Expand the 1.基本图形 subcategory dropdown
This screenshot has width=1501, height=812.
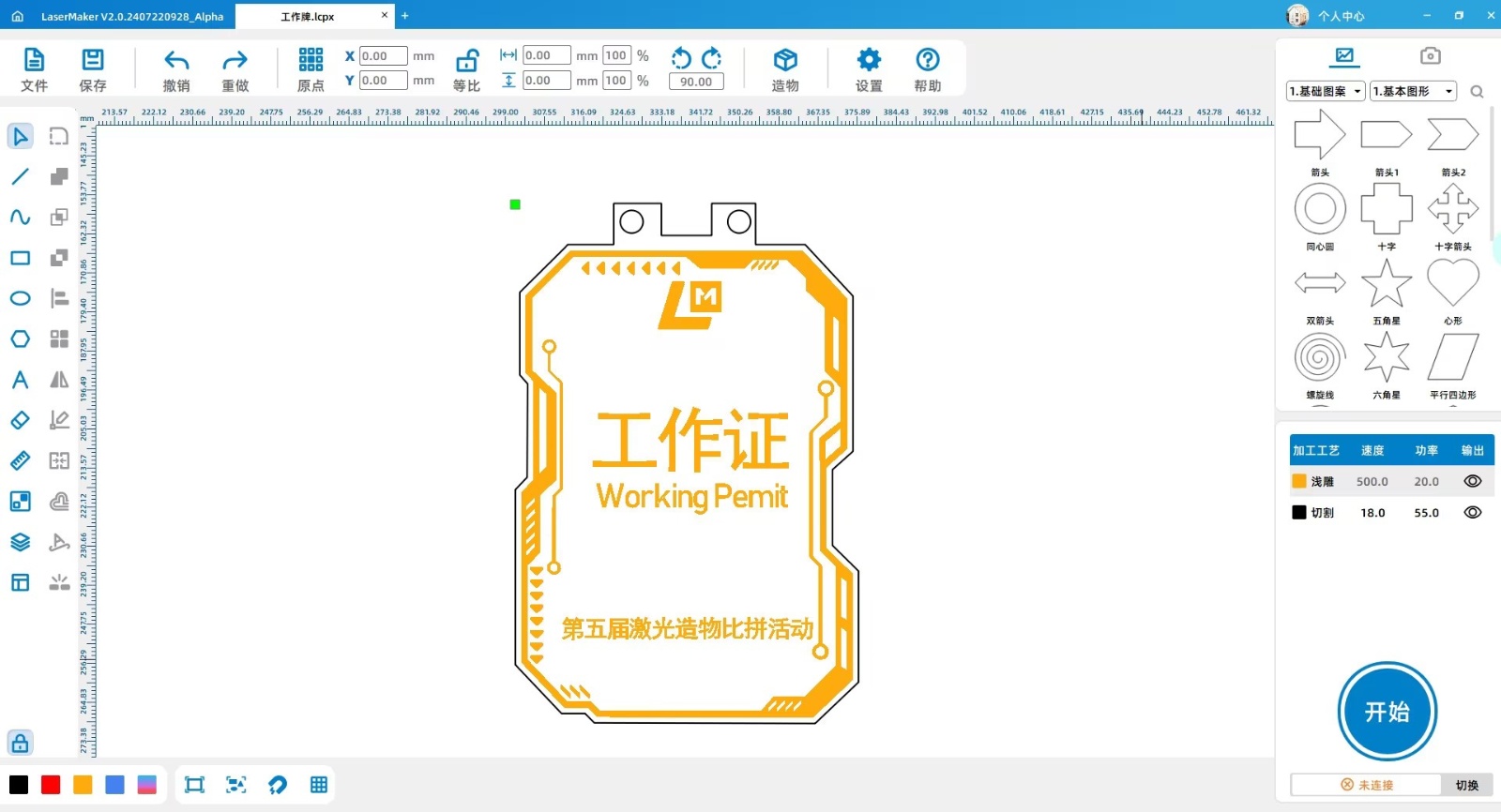1413,91
